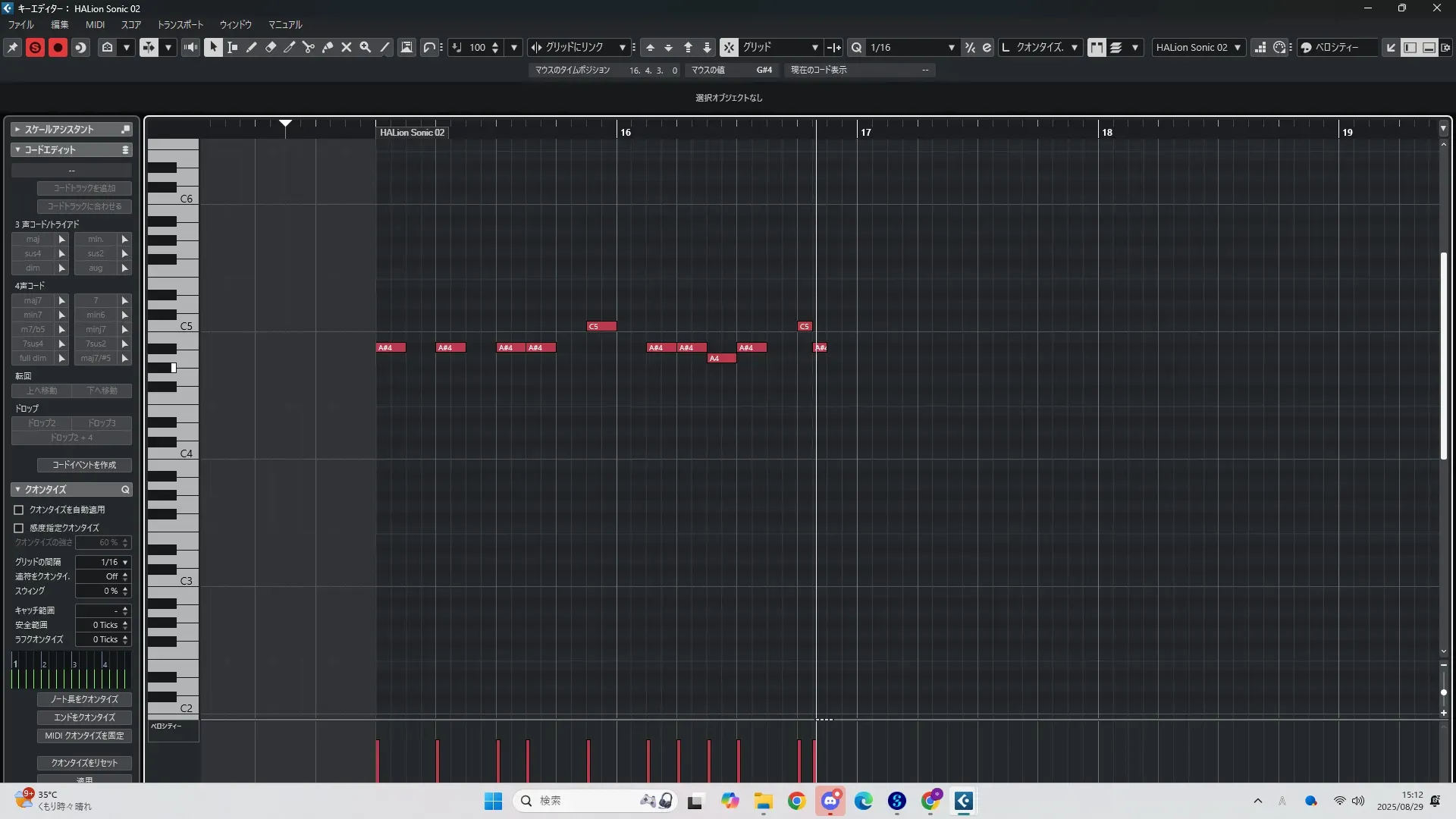Select the Mute X tool

347,47
